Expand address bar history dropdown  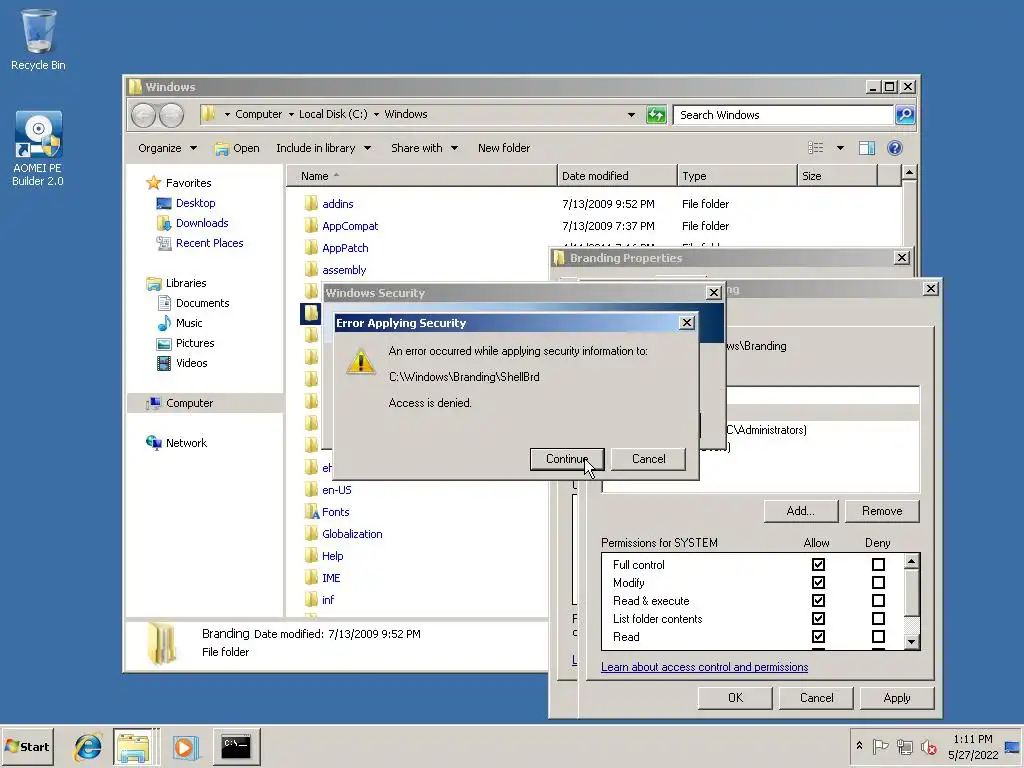631,115
